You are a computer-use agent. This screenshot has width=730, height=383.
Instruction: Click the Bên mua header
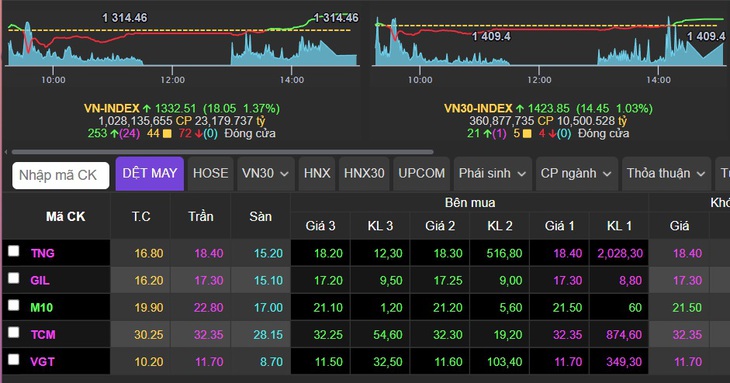coord(470,202)
